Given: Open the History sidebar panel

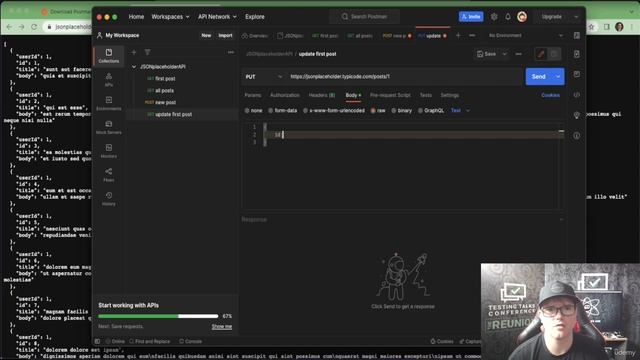Looking at the screenshot, I should click(x=109, y=199).
